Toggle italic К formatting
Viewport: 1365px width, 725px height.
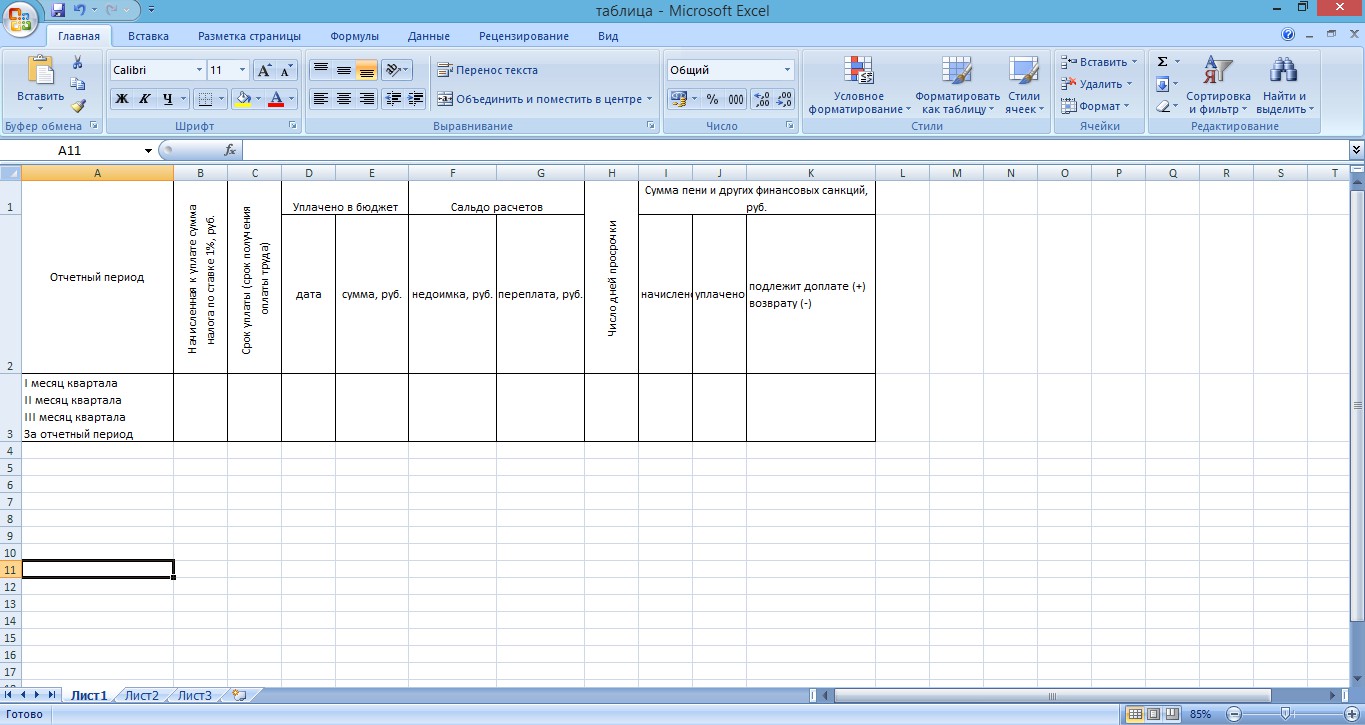[x=145, y=99]
